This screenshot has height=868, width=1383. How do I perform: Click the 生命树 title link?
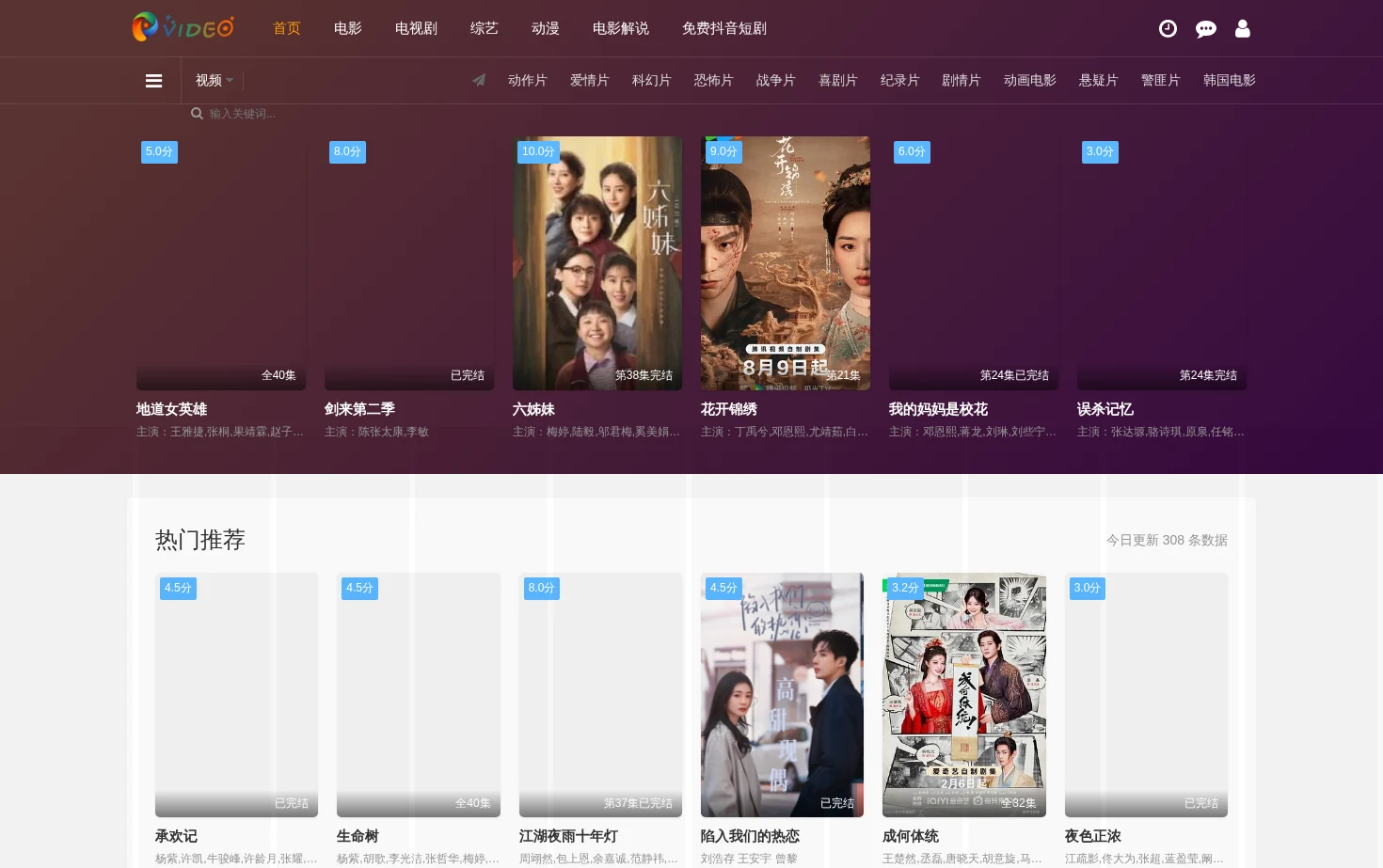click(x=358, y=836)
